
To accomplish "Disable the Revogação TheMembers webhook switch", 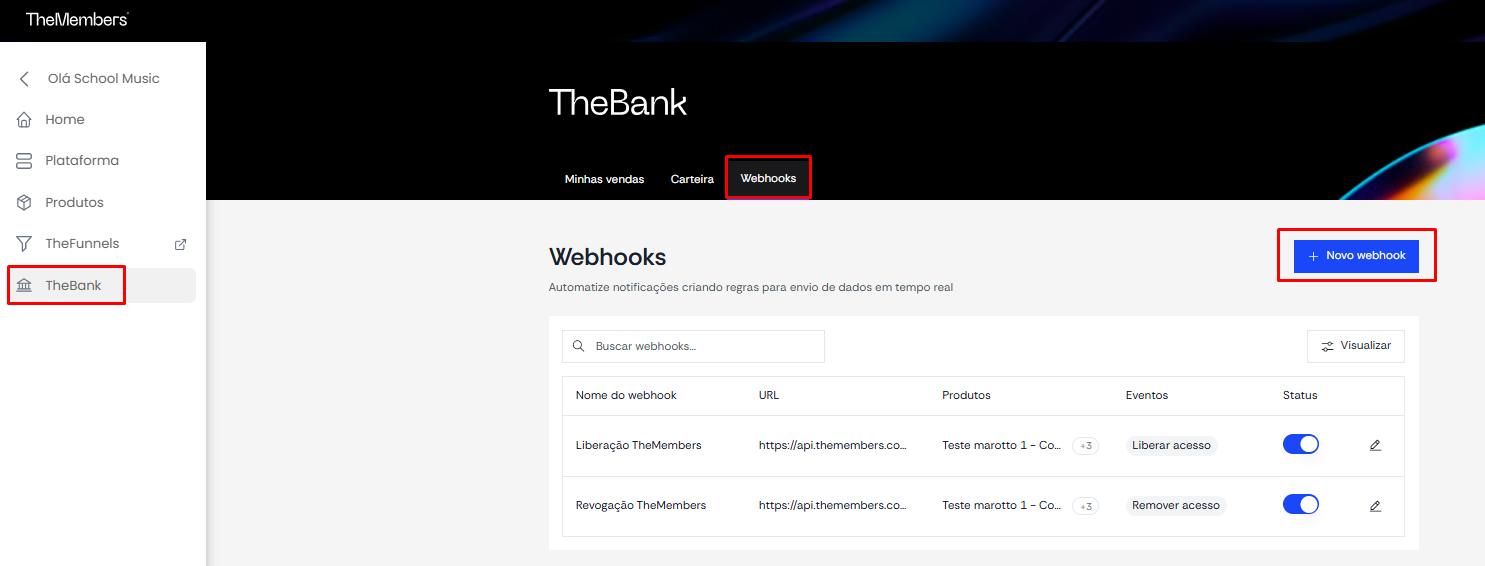I will (x=1301, y=505).
